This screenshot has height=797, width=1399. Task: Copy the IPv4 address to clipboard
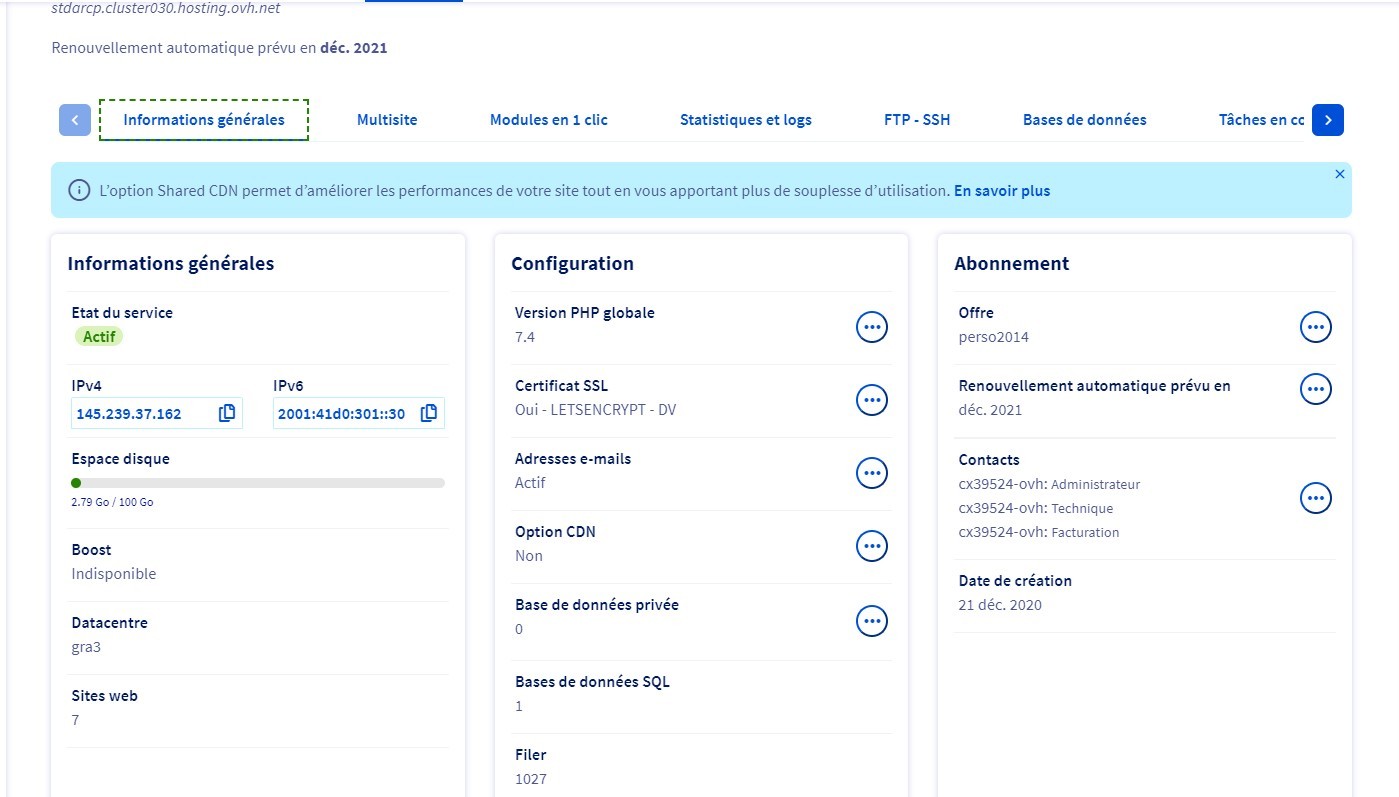pyautogui.click(x=227, y=413)
